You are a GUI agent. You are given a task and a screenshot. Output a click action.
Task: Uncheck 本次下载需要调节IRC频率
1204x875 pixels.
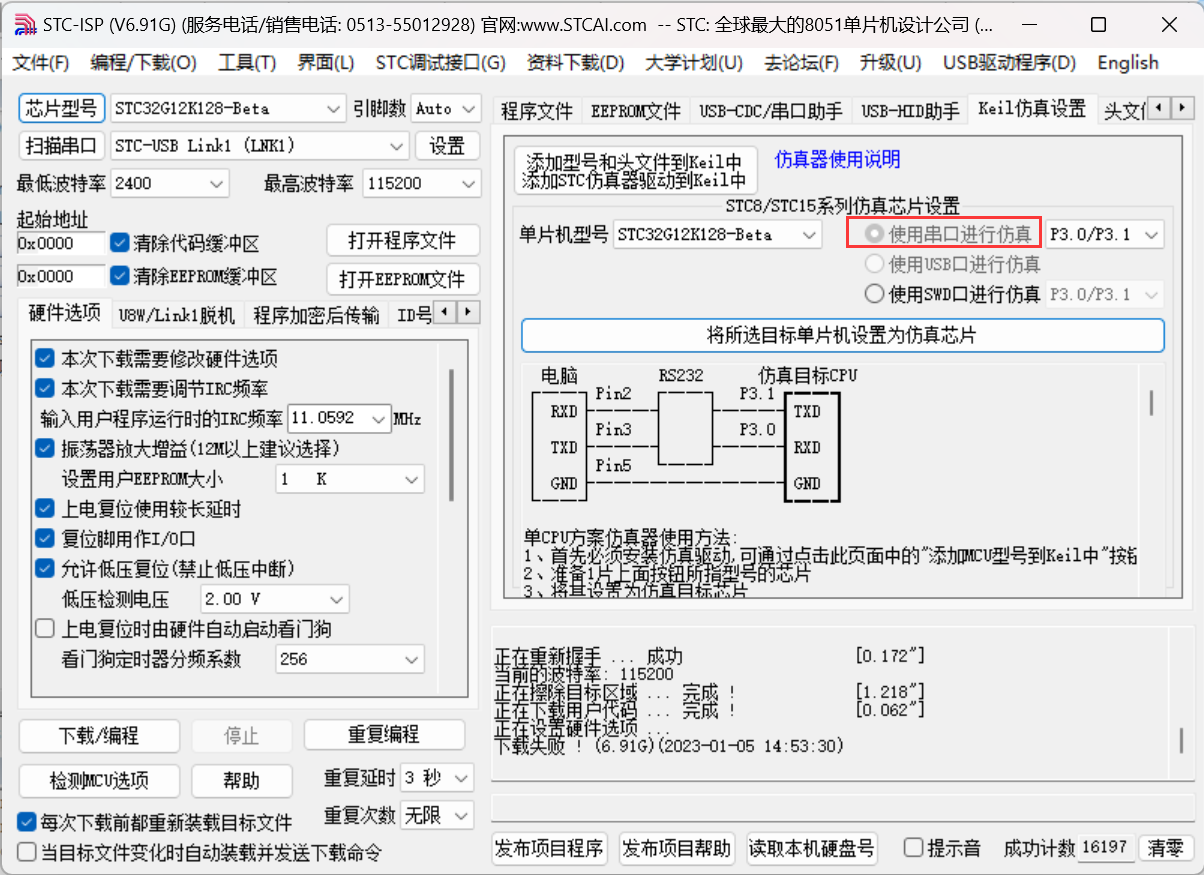point(45,388)
